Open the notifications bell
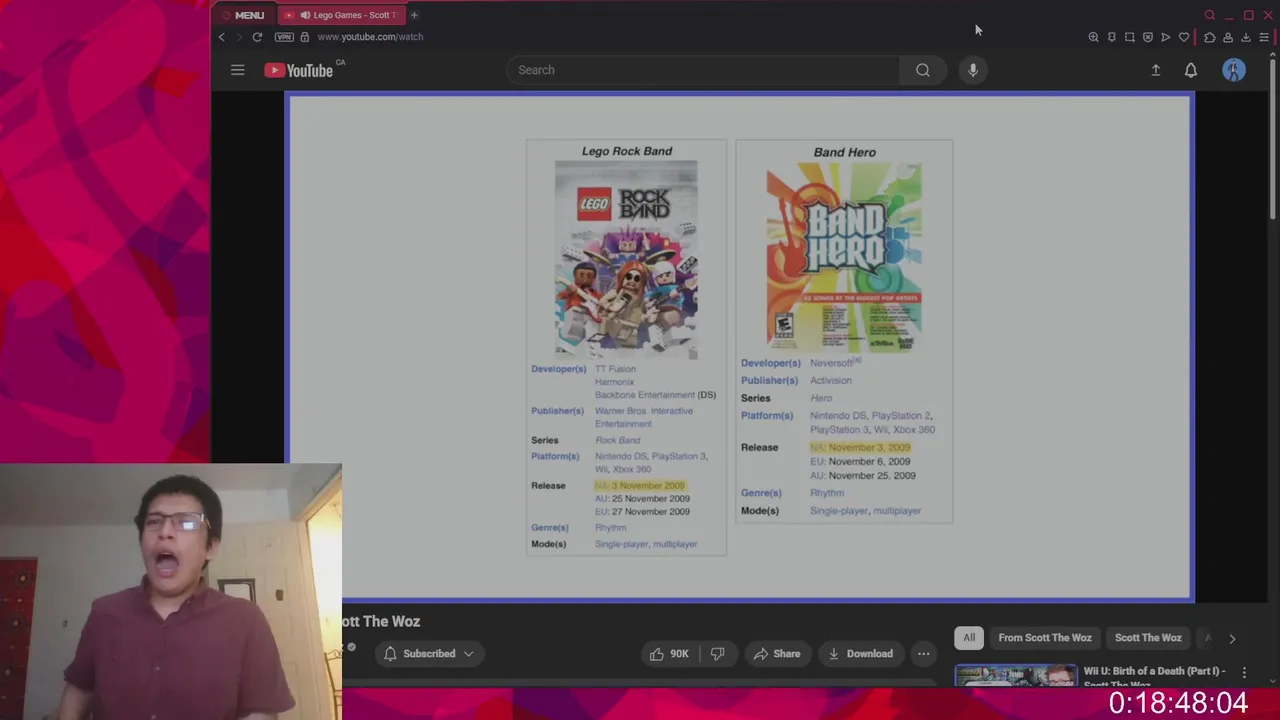1280x720 pixels. pos(1191,70)
